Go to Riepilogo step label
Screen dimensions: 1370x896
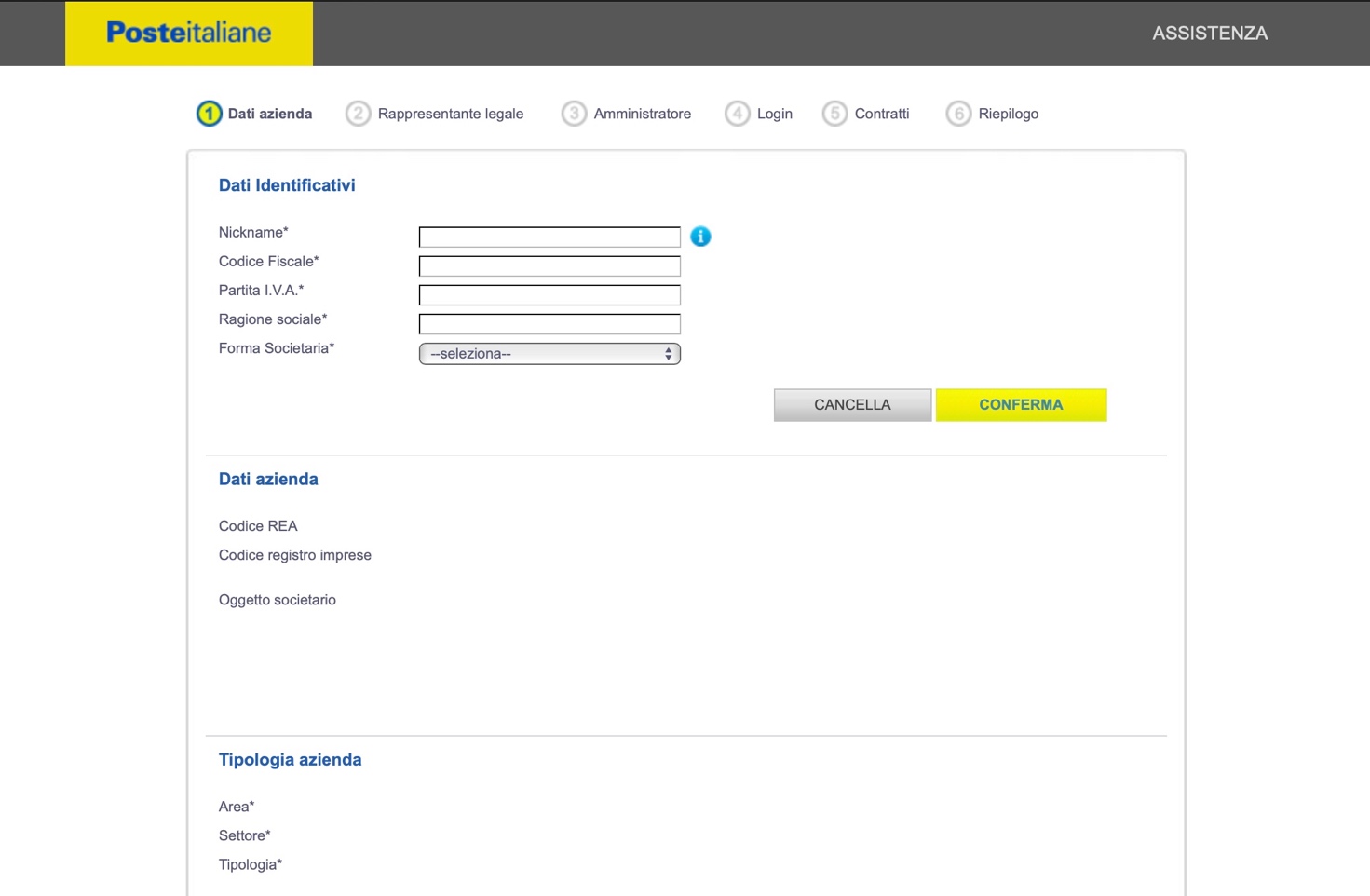click(x=1009, y=114)
